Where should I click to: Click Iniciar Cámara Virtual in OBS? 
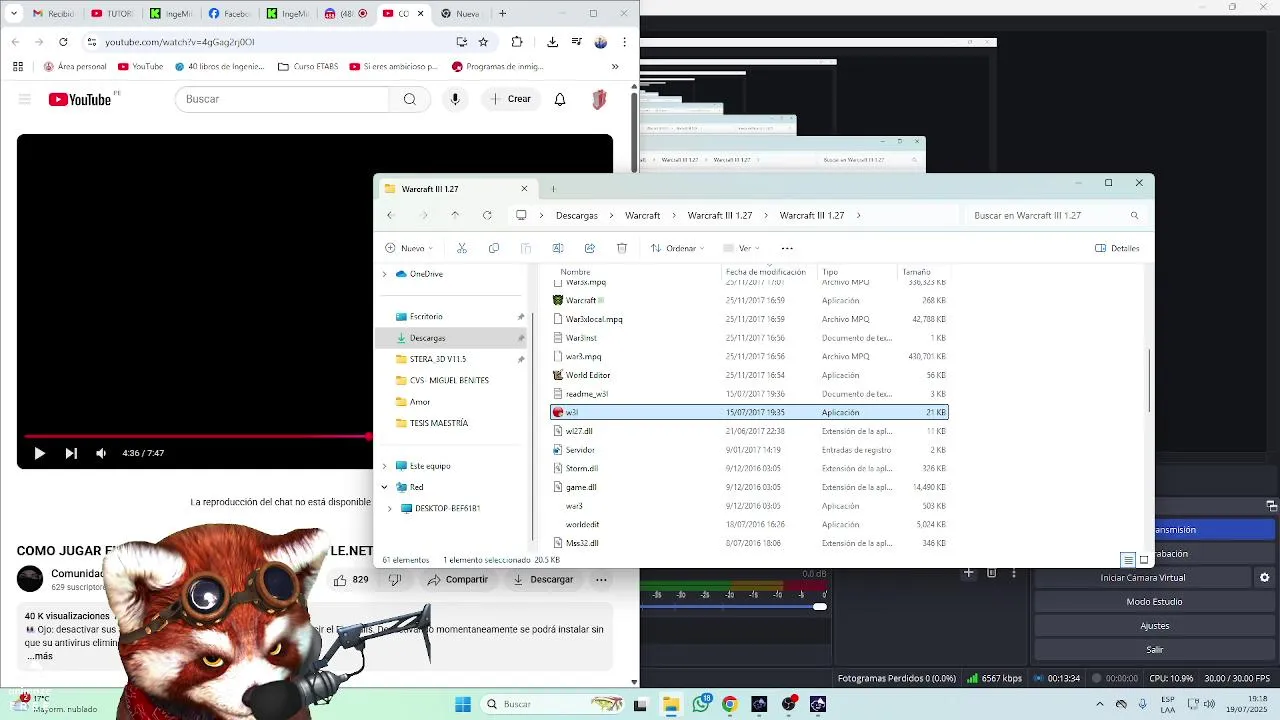click(x=1142, y=578)
